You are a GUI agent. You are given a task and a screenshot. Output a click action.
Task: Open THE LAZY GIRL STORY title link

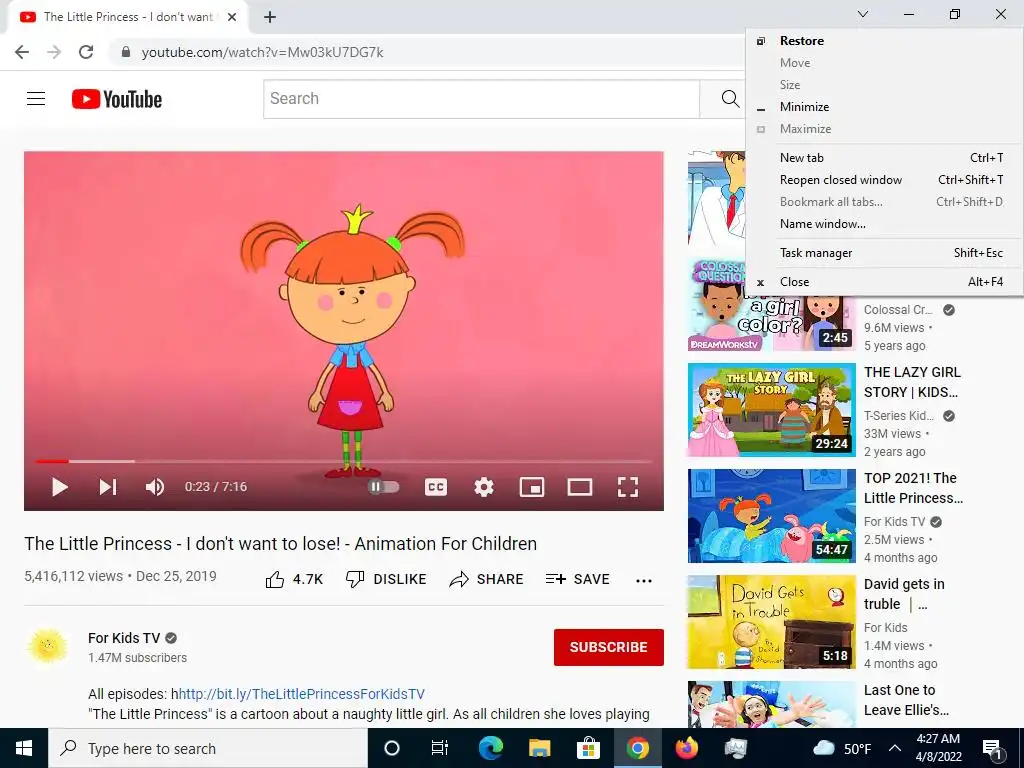pyautogui.click(x=912, y=382)
